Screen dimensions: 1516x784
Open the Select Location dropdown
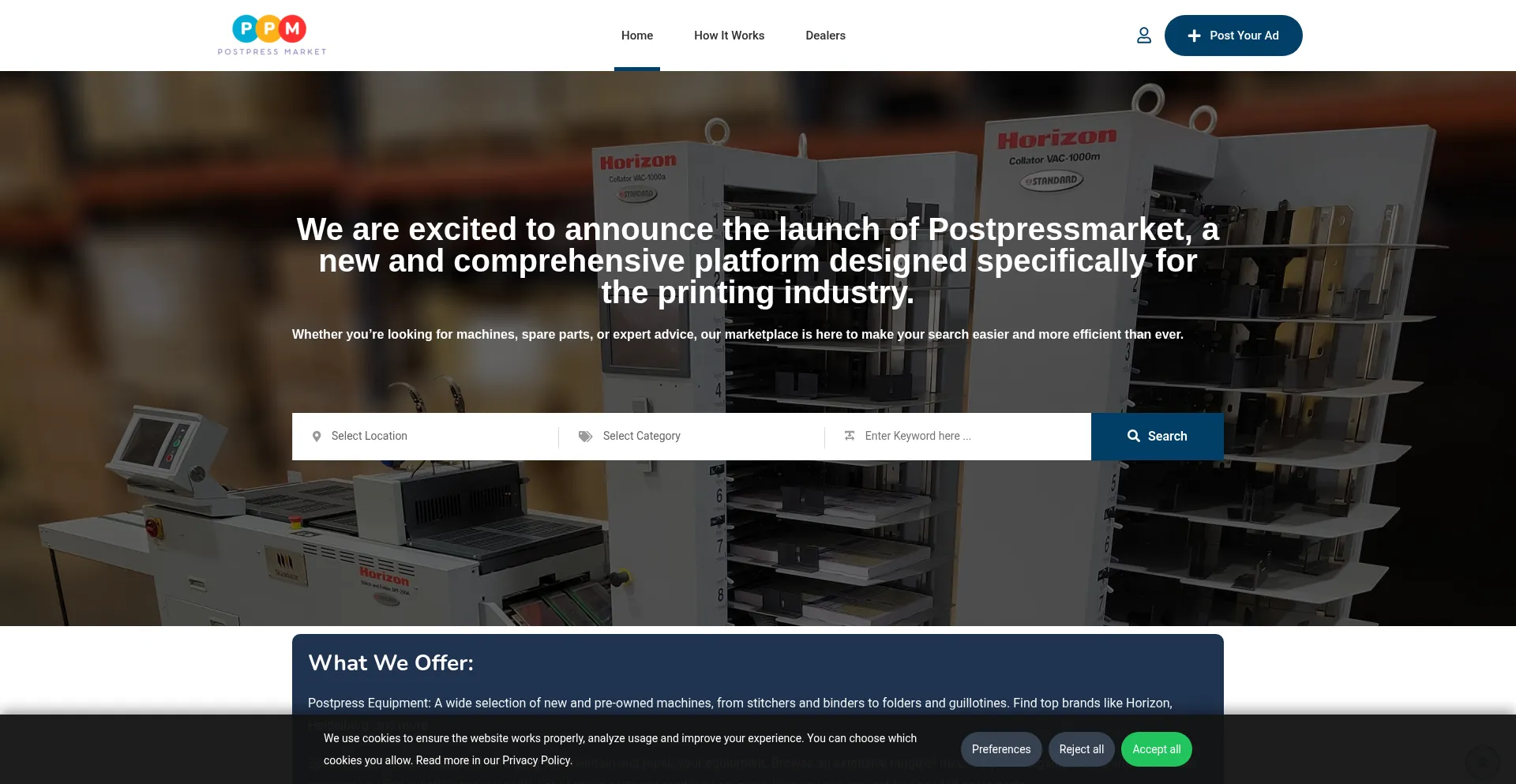pos(425,436)
